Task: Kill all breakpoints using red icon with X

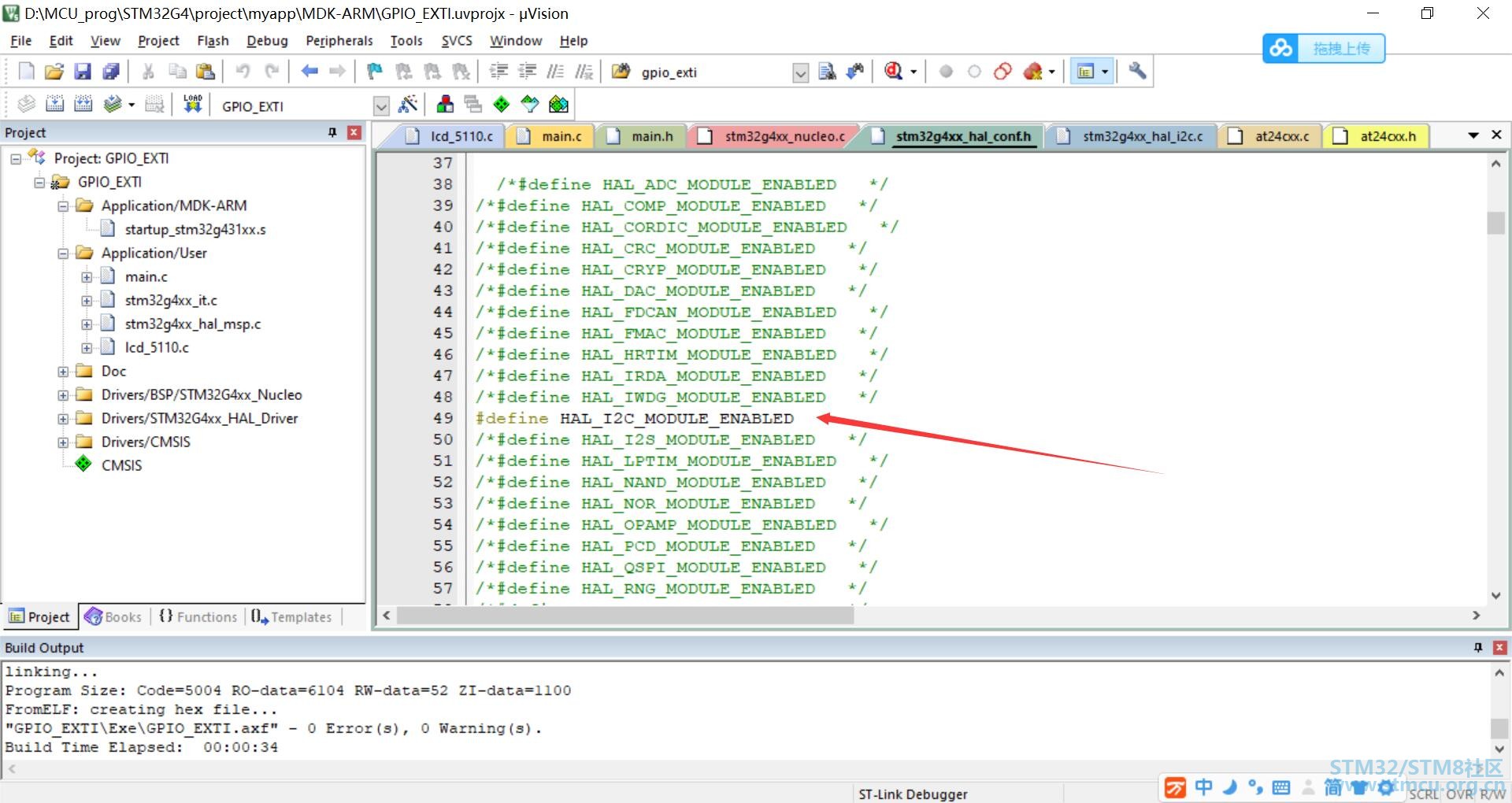Action: point(1032,72)
